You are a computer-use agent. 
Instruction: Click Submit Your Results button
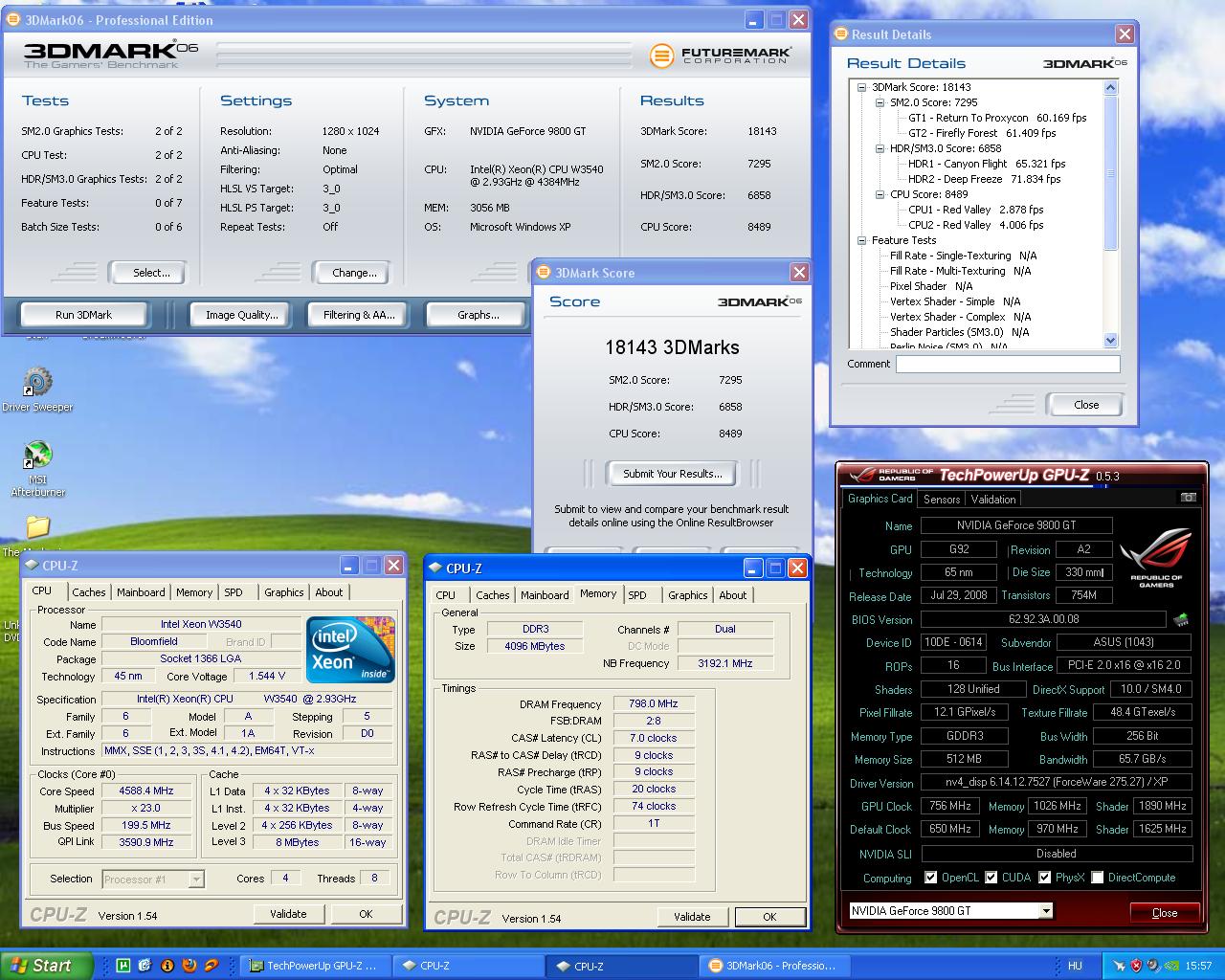(x=673, y=474)
